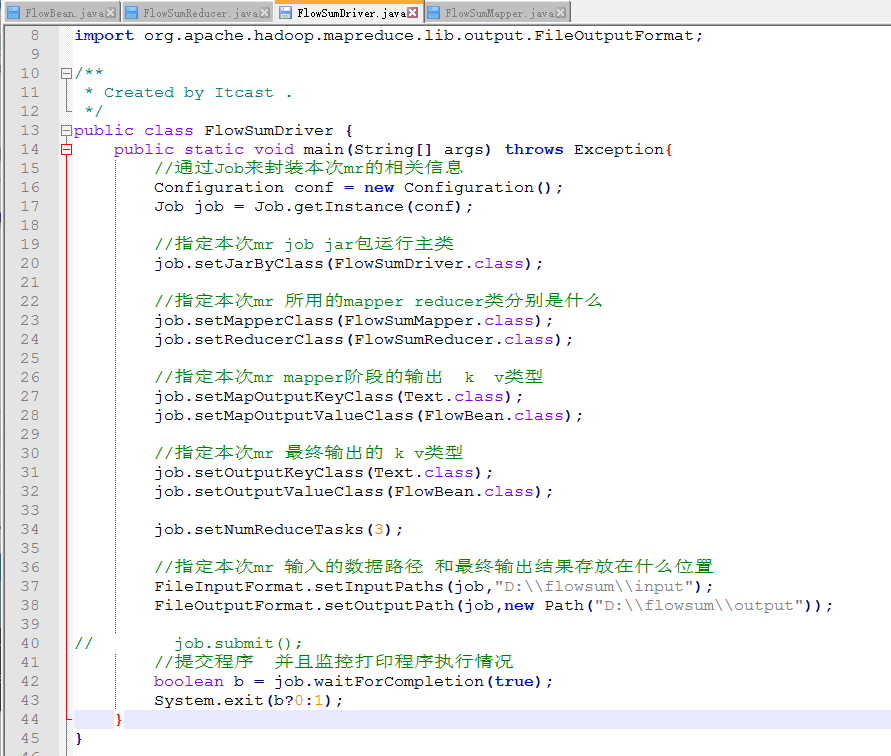Screen dimensions: 891x756
Task: Close the FlowBean.java tab
Action: click(x=111, y=13)
